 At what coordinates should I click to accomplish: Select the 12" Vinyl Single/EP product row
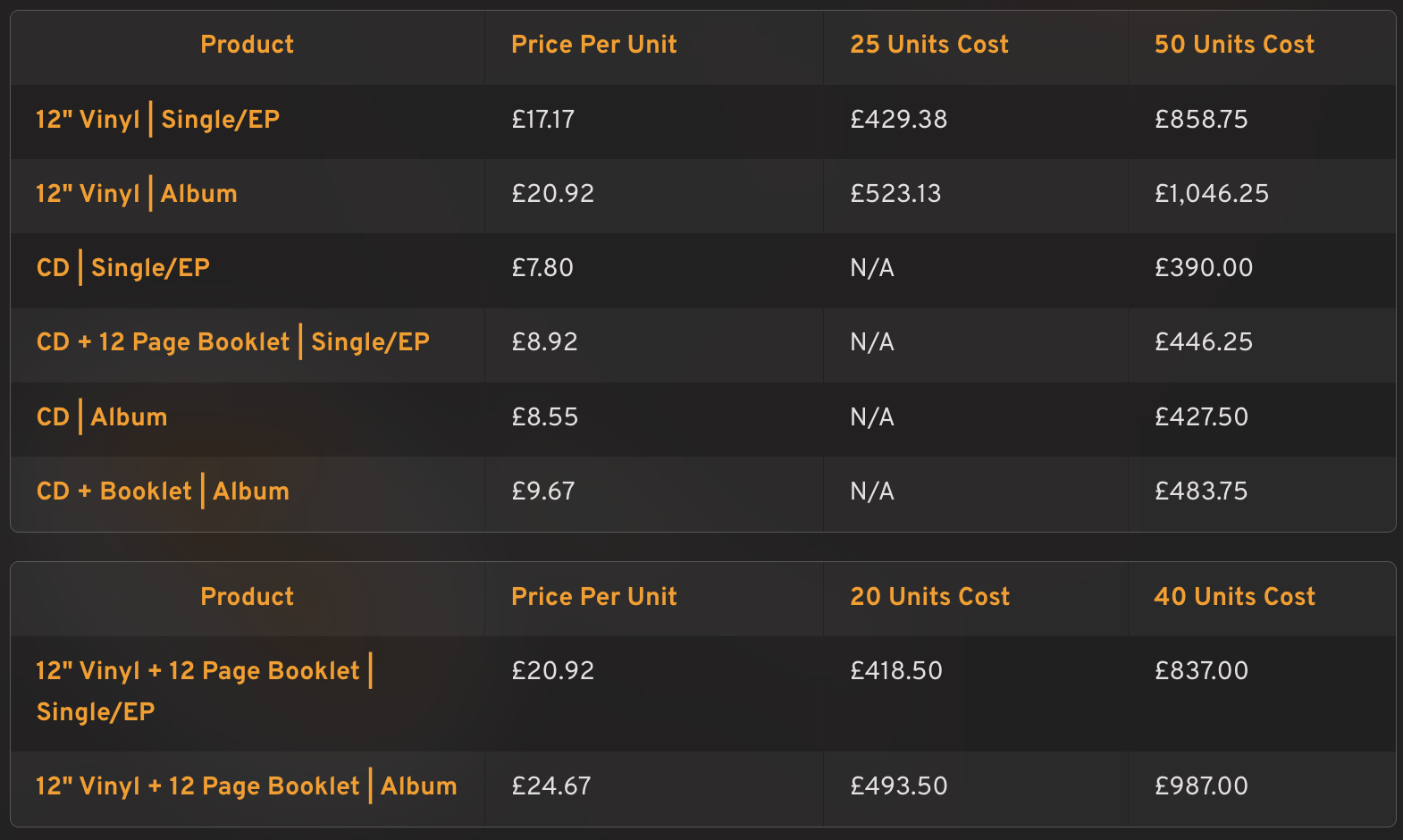[702, 120]
